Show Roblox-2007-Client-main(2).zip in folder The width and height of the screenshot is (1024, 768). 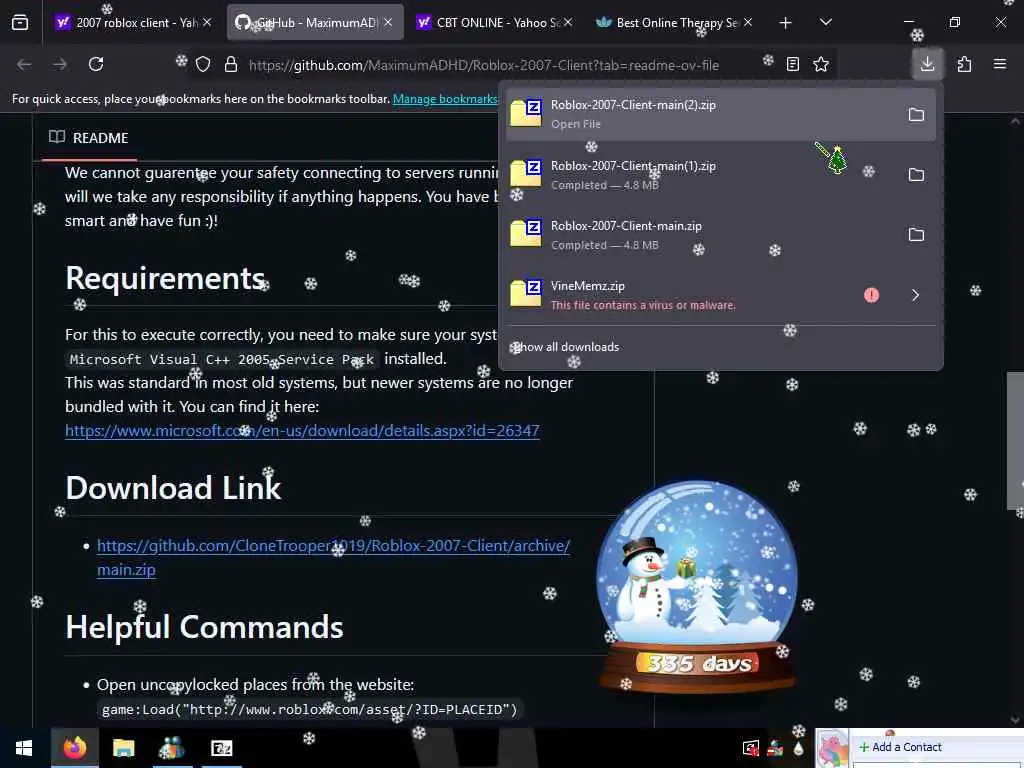point(916,115)
